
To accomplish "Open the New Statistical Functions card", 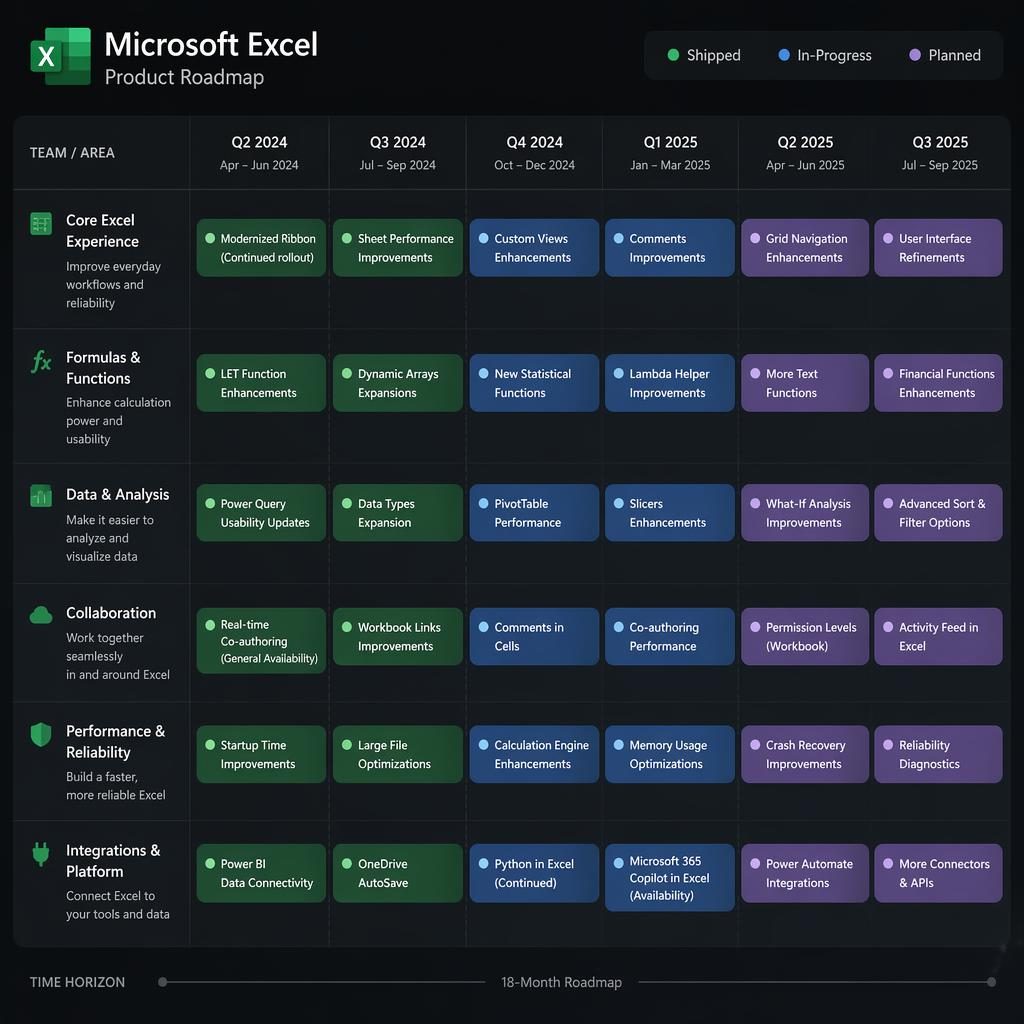I will pyautogui.click(x=534, y=383).
